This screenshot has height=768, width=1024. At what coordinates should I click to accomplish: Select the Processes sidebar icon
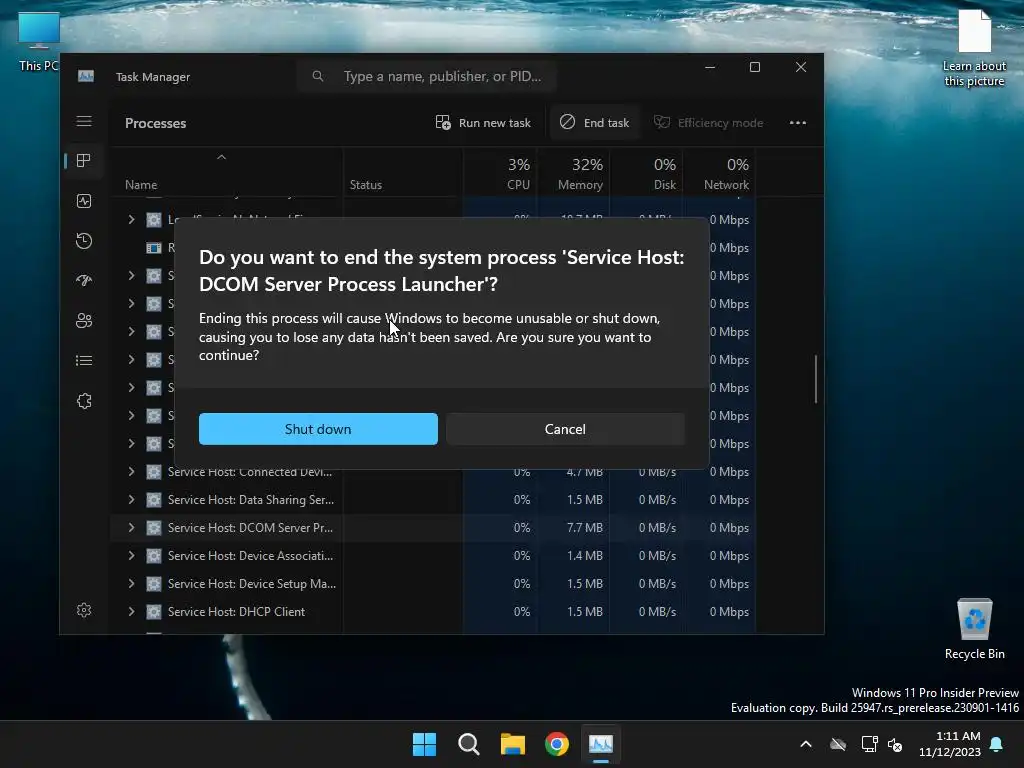(x=84, y=161)
